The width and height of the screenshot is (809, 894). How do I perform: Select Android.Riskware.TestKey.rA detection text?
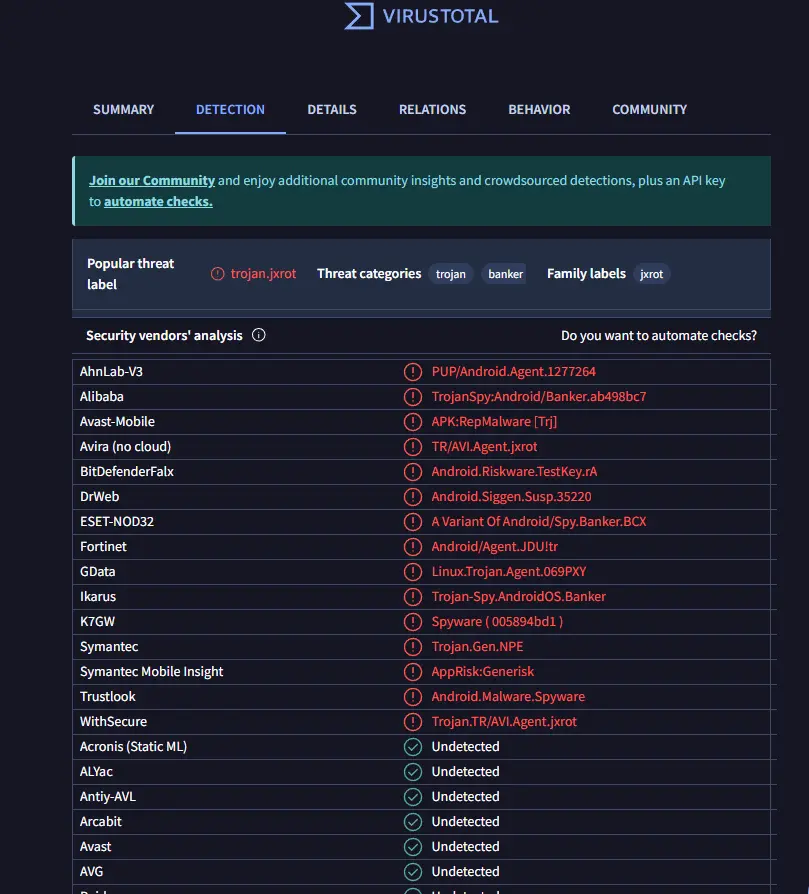514,472
